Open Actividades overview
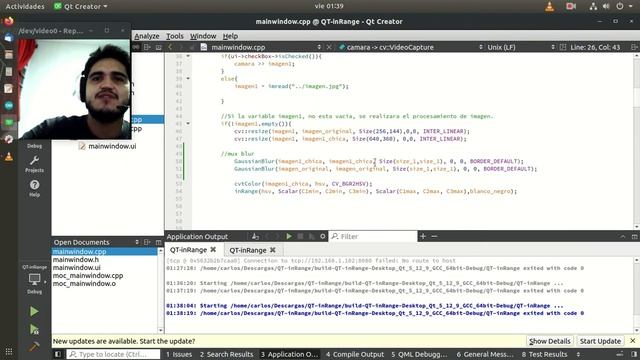Viewport: 640px width, 360px height. click(25, 7)
